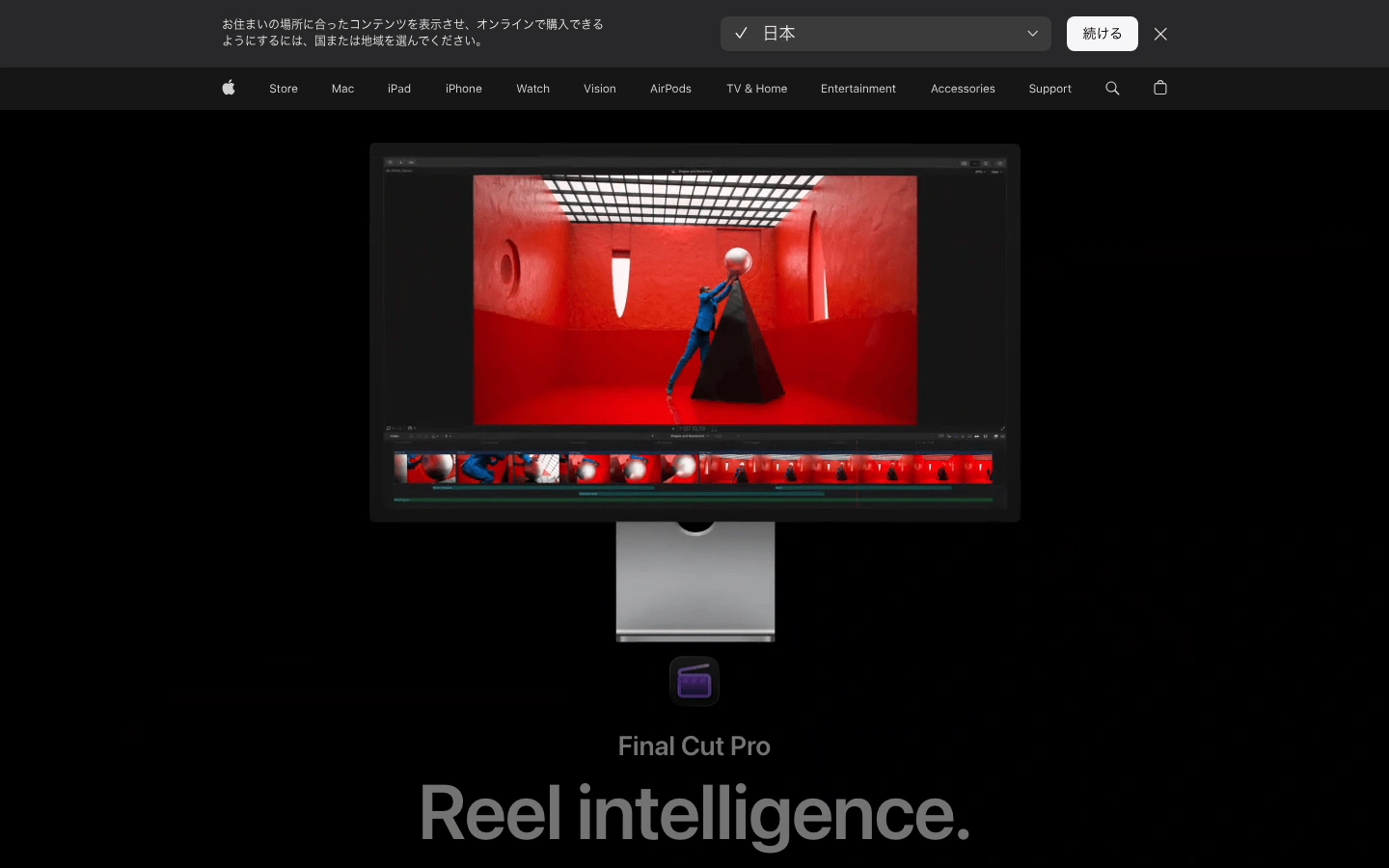Open the shopping bag icon
The height and width of the screenshot is (868, 1389).
[1160, 88]
